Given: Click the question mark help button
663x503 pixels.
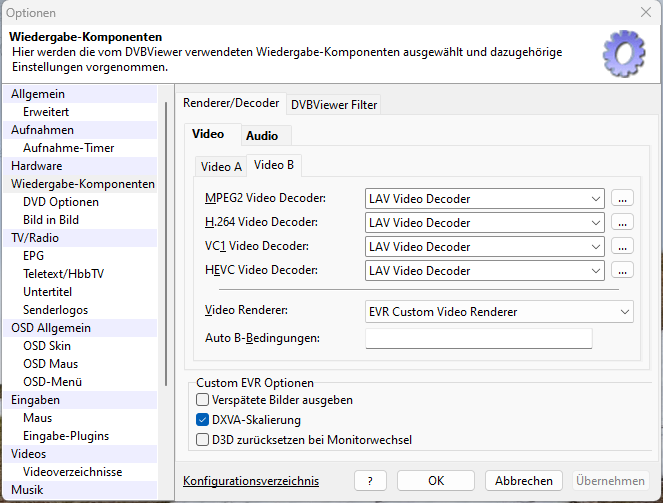Looking at the screenshot, I should click(370, 481).
